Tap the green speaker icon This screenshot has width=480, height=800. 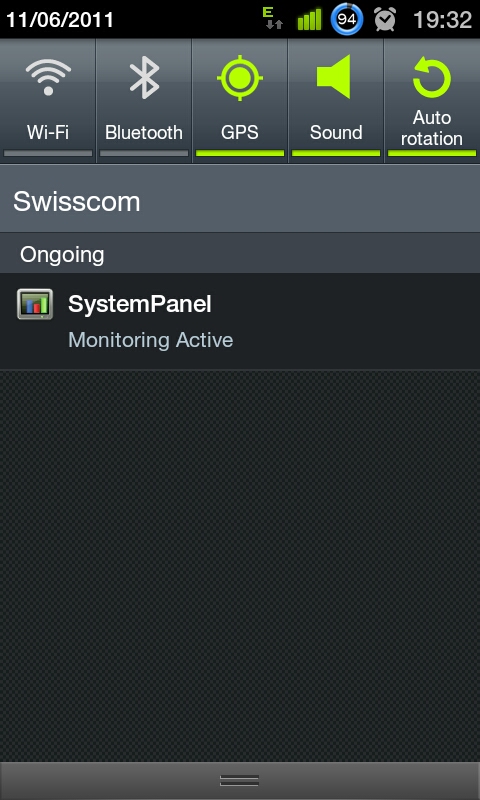click(334, 77)
